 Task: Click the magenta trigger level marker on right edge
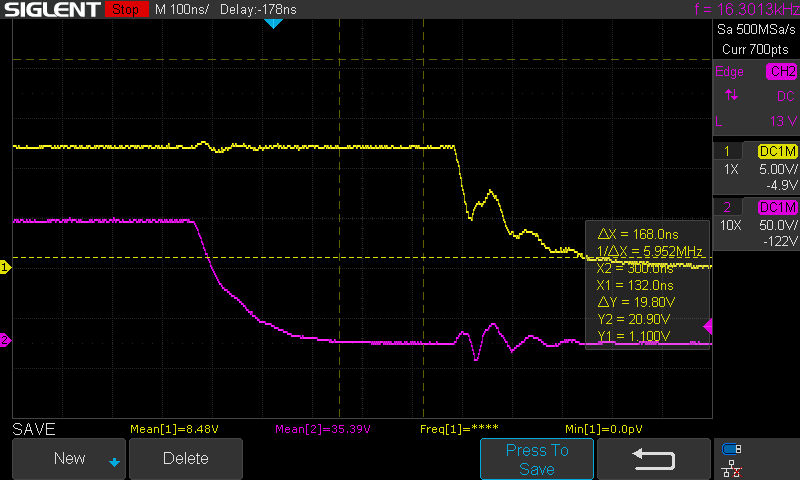(x=708, y=327)
